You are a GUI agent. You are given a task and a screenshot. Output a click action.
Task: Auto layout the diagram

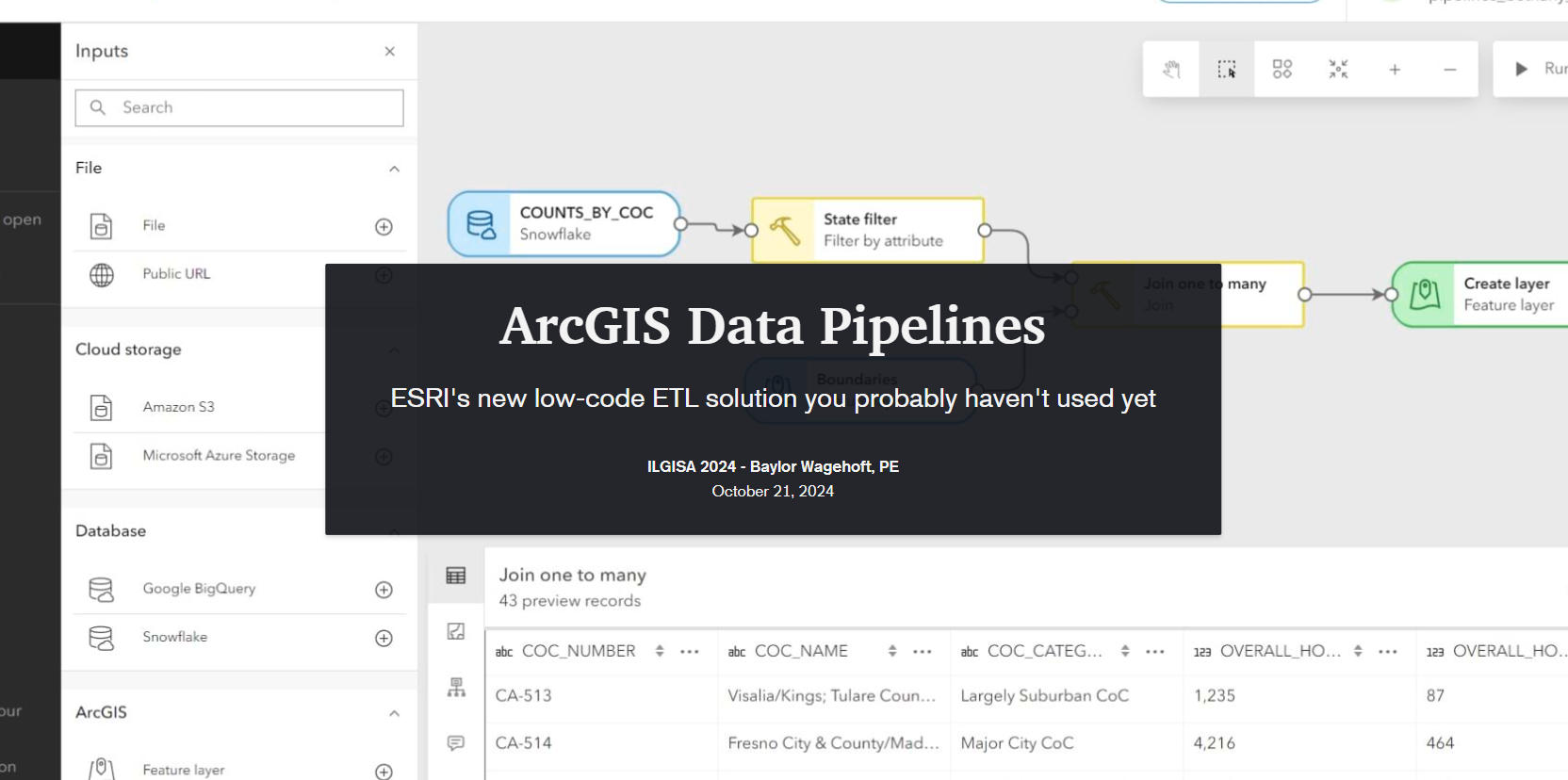pos(1282,69)
